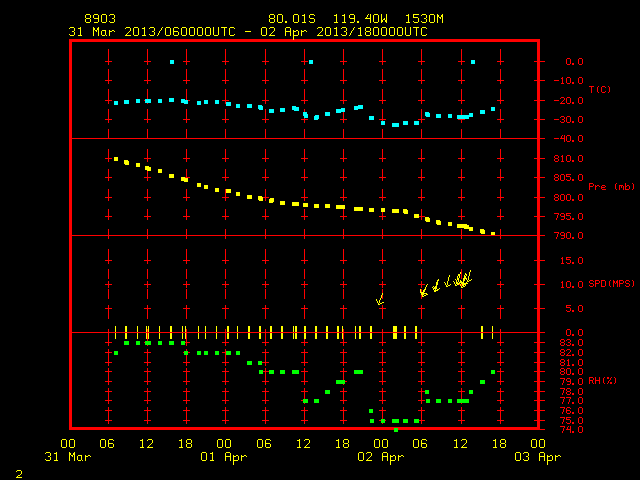Click the station ID 8903 text

(x=100, y=19)
